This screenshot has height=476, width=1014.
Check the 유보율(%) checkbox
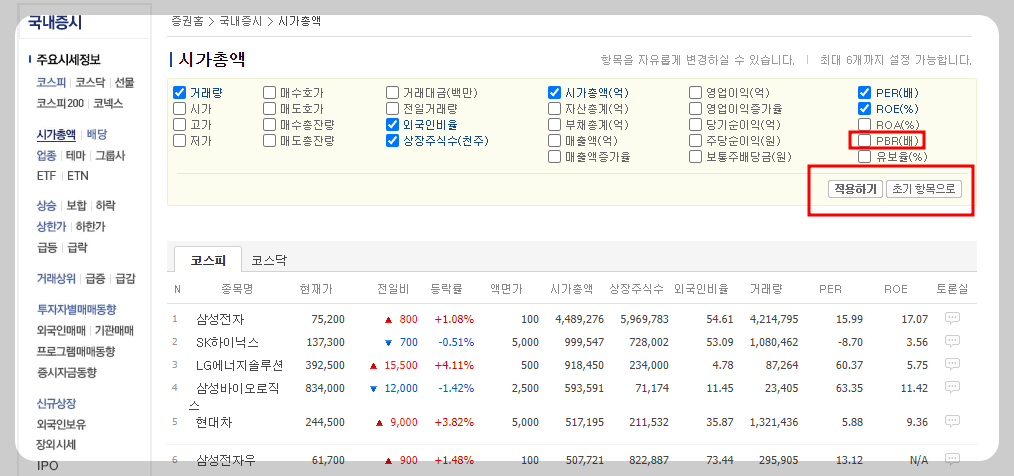click(865, 157)
